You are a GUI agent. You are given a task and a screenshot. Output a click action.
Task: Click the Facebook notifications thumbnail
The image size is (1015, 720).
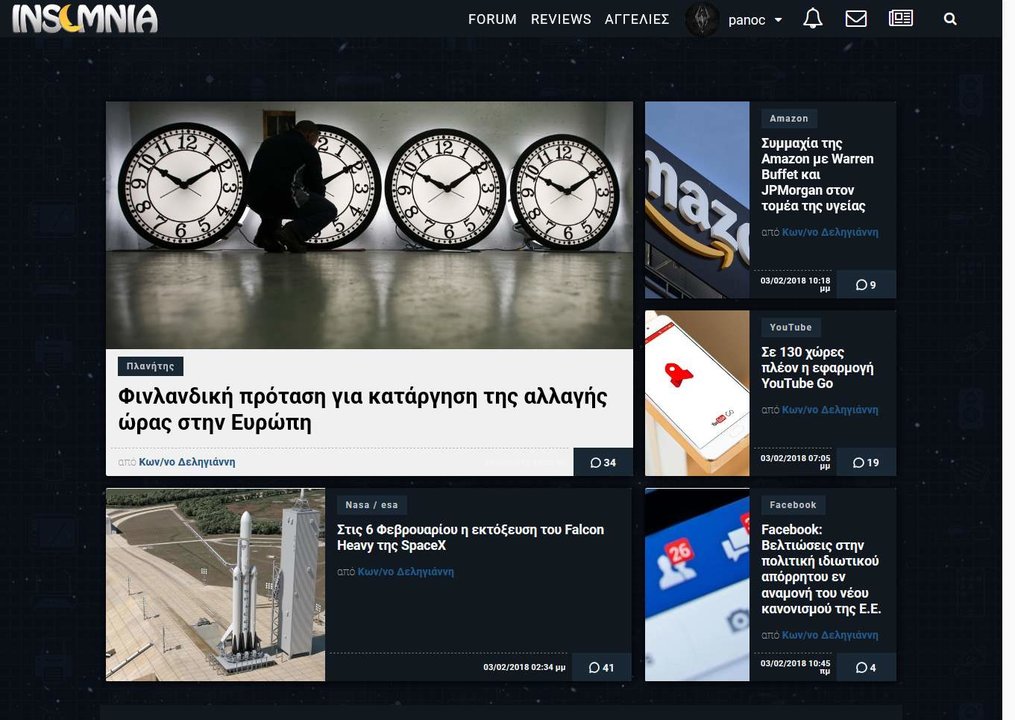(697, 585)
